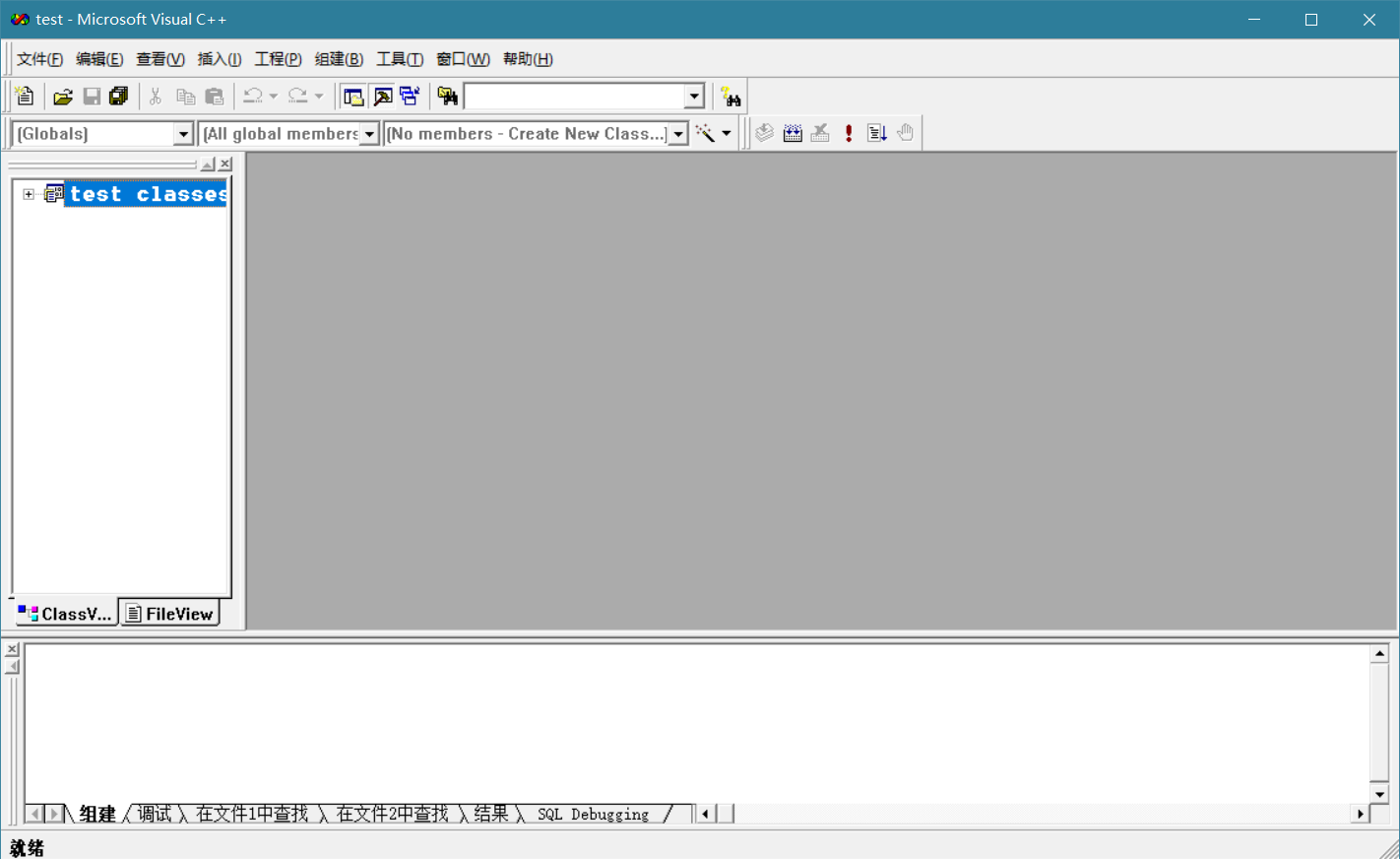The image size is (1400, 859).
Task: Open the WizardBar actions wand dropdown arrow
Action: 727,133
